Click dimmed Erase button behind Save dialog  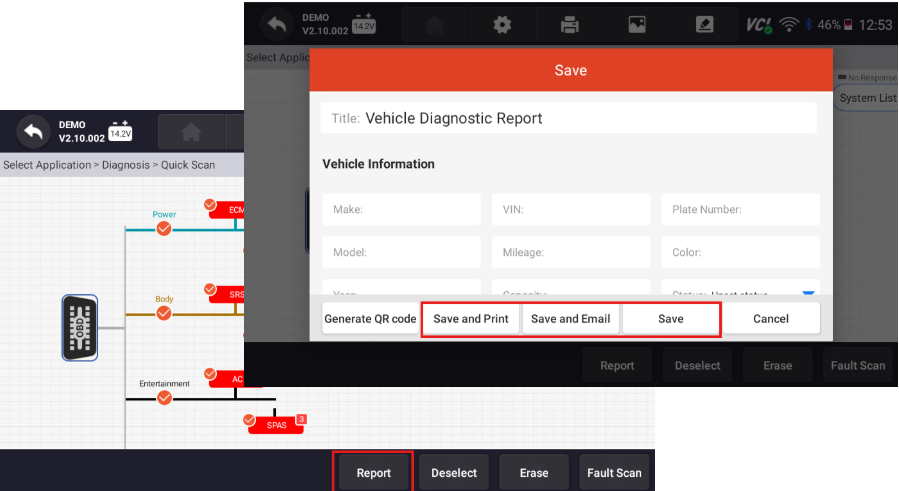click(778, 365)
